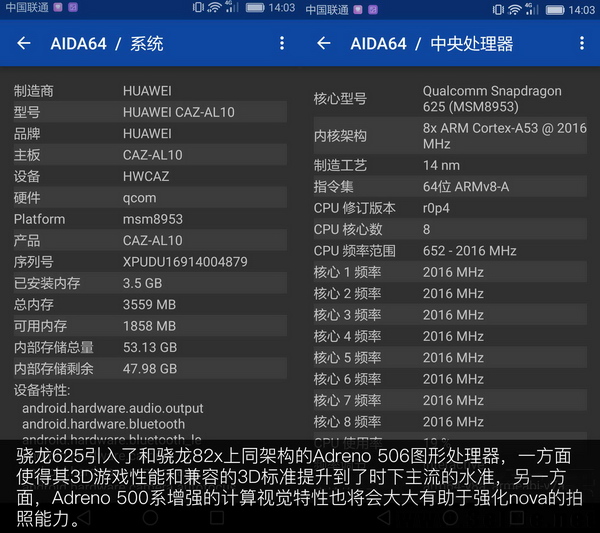Select the CPU 频率范围 652 - 2016 MHz row
600x533 pixels.
[x=450, y=251]
